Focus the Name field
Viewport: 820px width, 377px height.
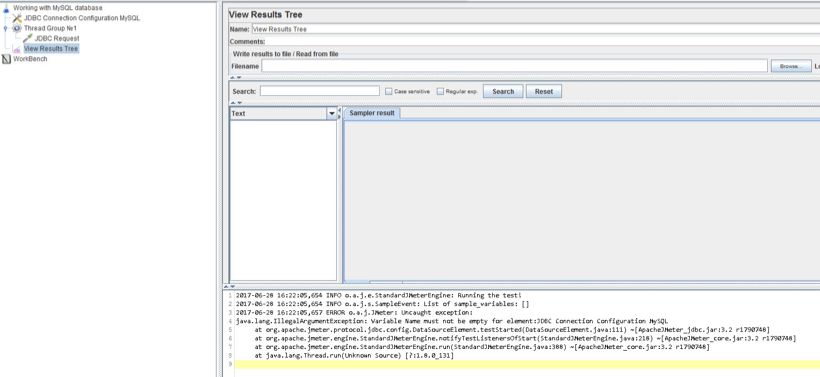coord(536,29)
